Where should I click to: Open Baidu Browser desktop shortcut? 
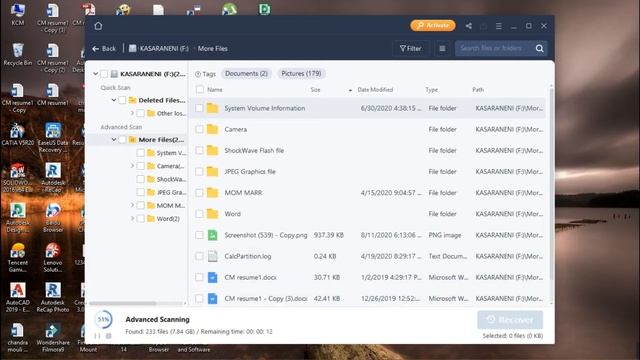(53, 218)
